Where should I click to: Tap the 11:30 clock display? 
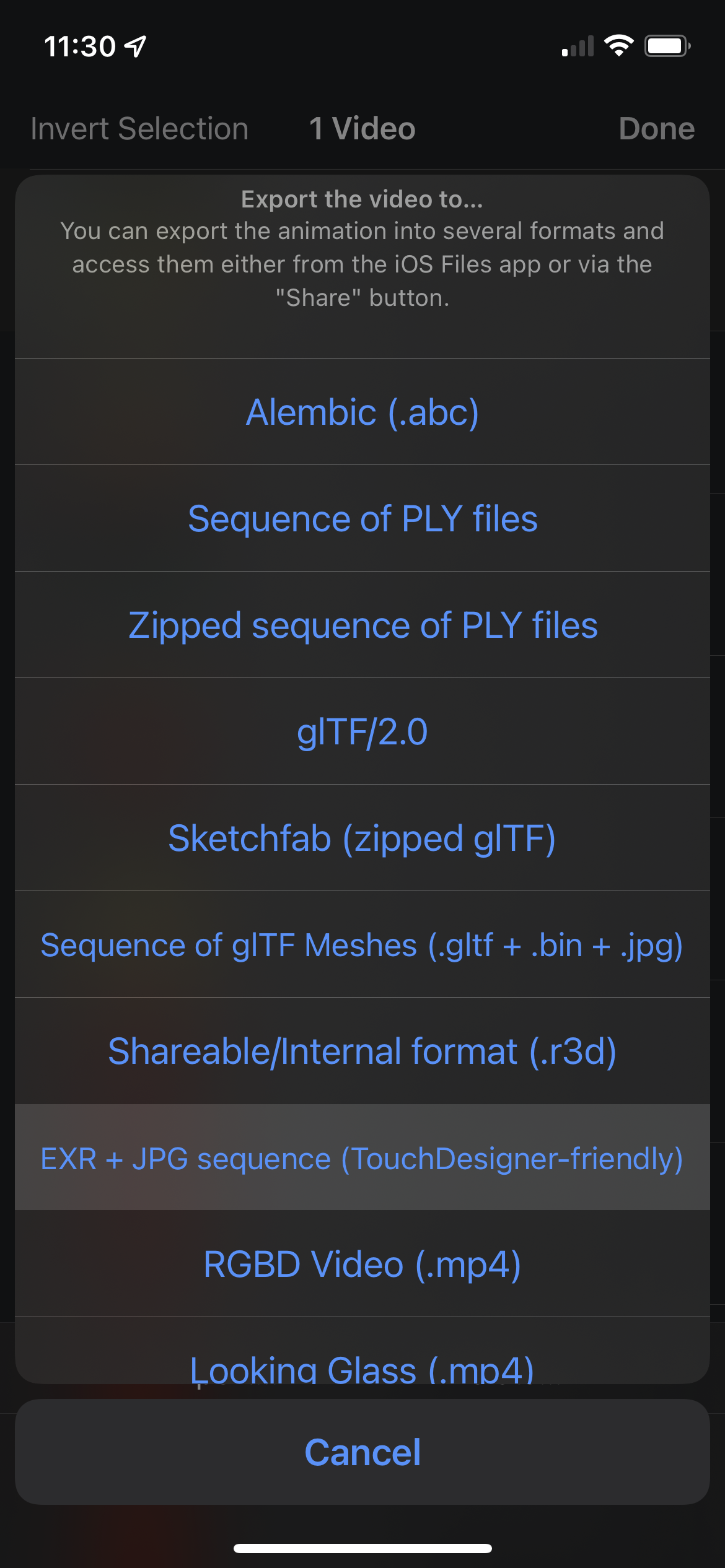tap(80, 46)
